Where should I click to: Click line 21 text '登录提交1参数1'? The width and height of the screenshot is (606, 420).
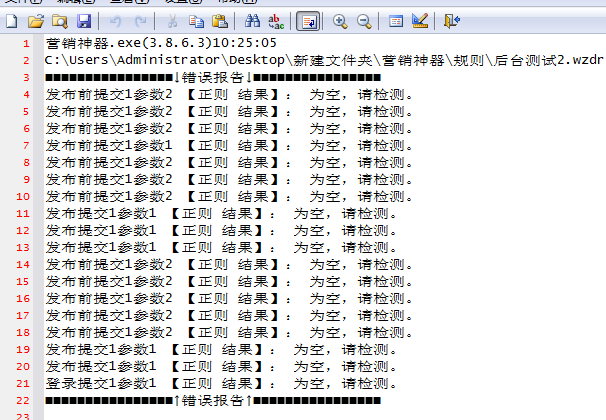click(x=101, y=383)
